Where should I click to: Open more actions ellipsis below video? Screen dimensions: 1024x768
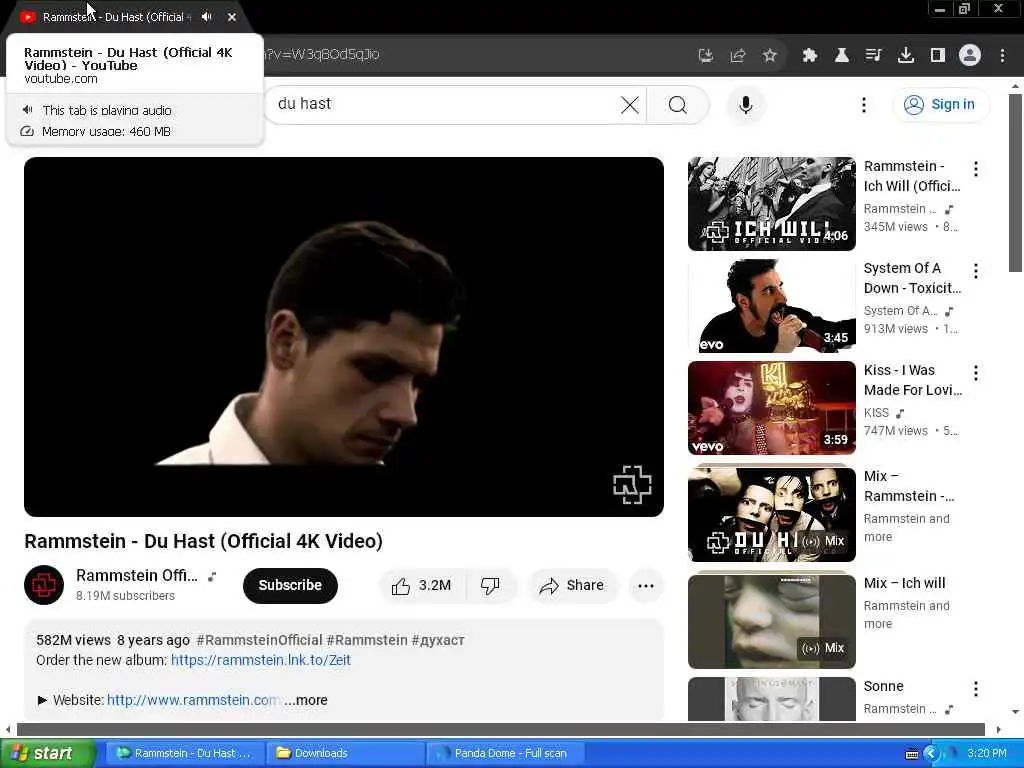646,585
